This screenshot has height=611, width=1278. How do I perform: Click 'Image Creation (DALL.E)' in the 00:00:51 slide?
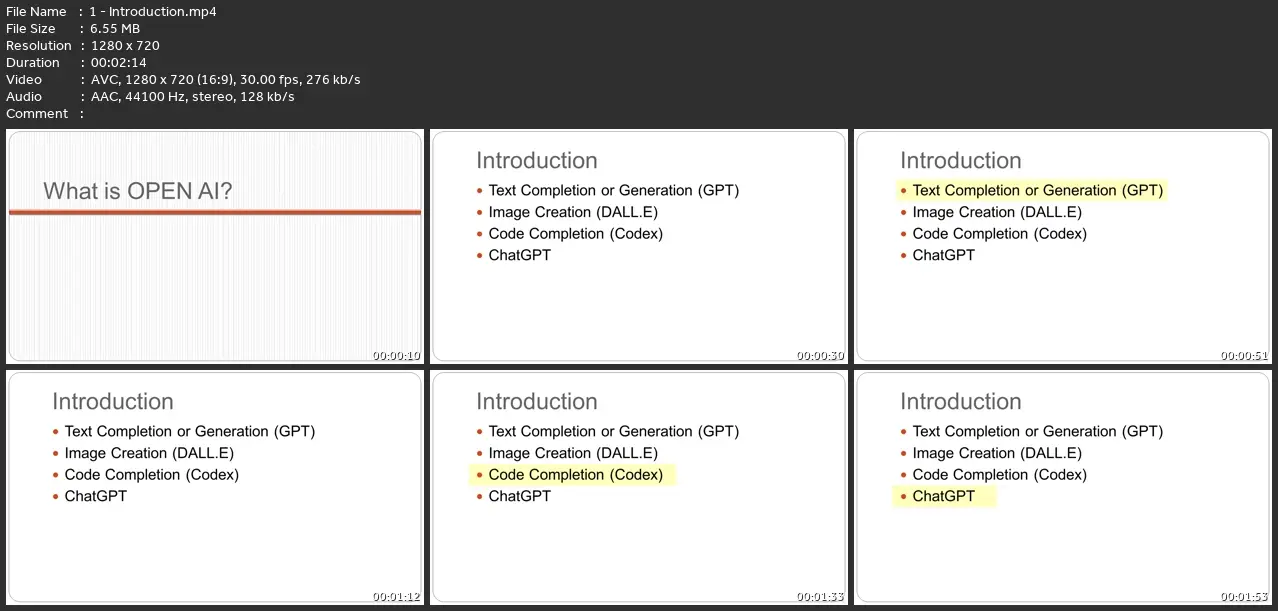[x=998, y=212]
